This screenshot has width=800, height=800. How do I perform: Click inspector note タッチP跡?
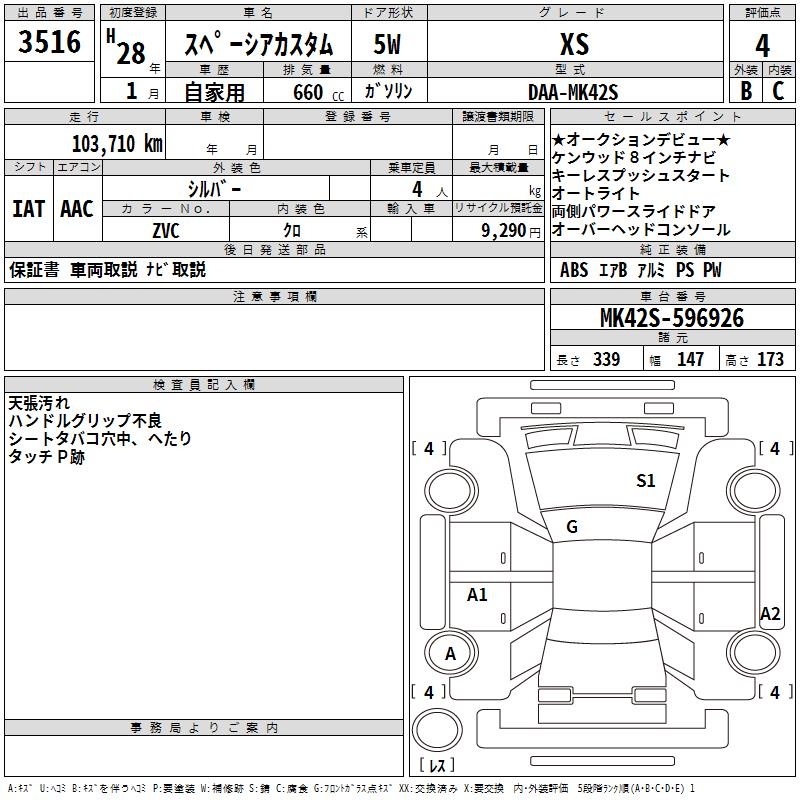click(46, 457)
